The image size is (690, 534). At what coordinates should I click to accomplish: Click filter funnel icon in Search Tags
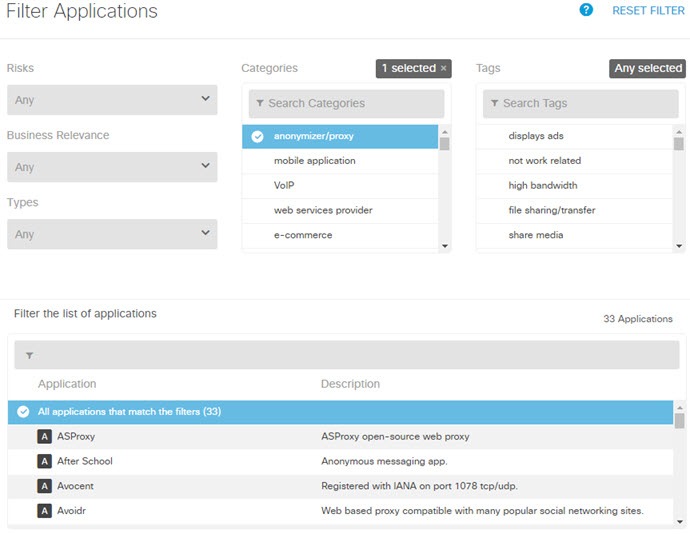click(x=495, y=103)
